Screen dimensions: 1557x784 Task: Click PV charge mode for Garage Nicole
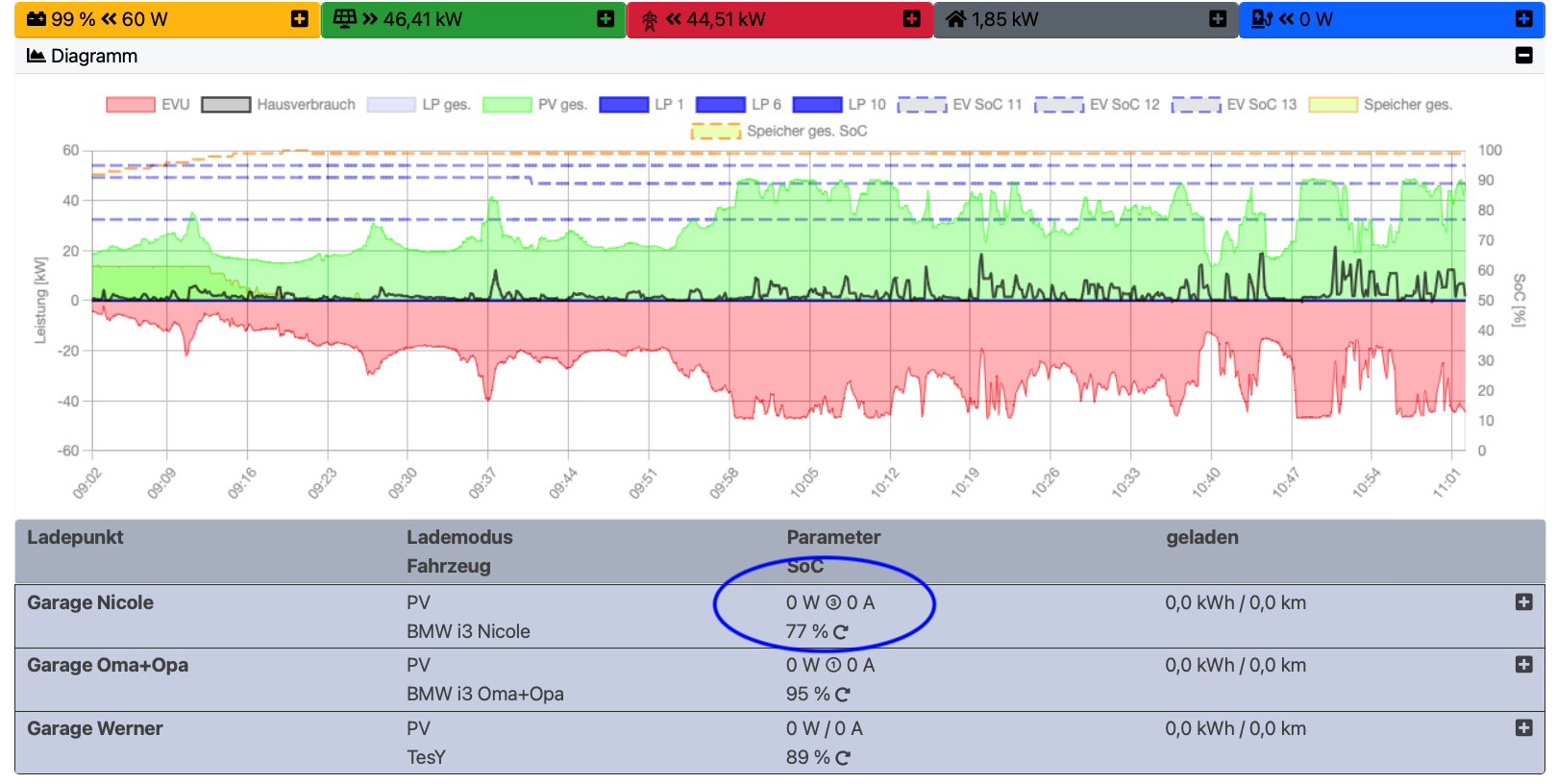[418, 602]
